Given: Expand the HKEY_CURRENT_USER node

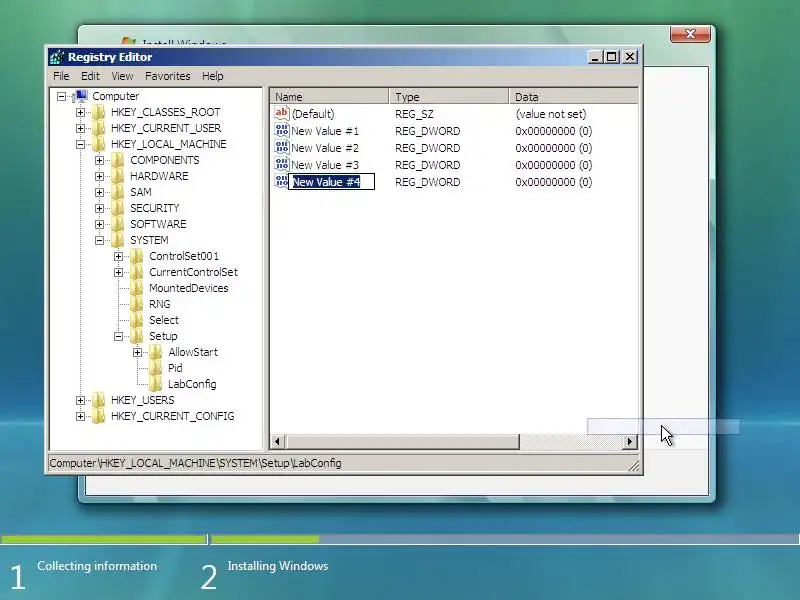Looking at the screenshot, I should (80, 128).
